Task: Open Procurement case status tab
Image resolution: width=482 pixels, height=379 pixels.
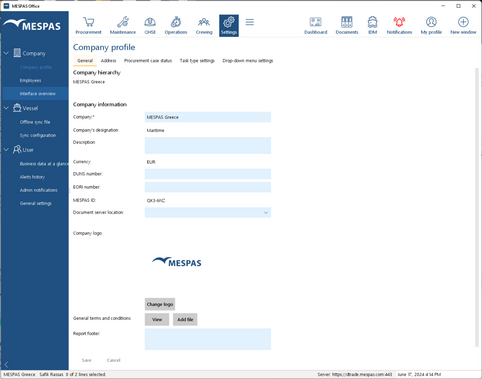Action: tap(148, 61)
